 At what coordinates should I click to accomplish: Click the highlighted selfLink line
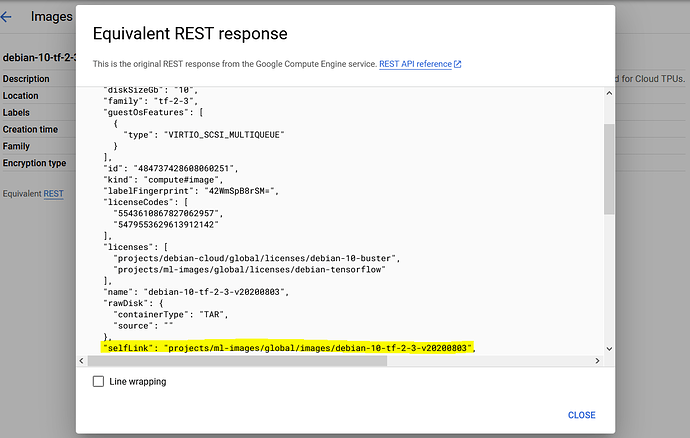(x=289, y=348)
